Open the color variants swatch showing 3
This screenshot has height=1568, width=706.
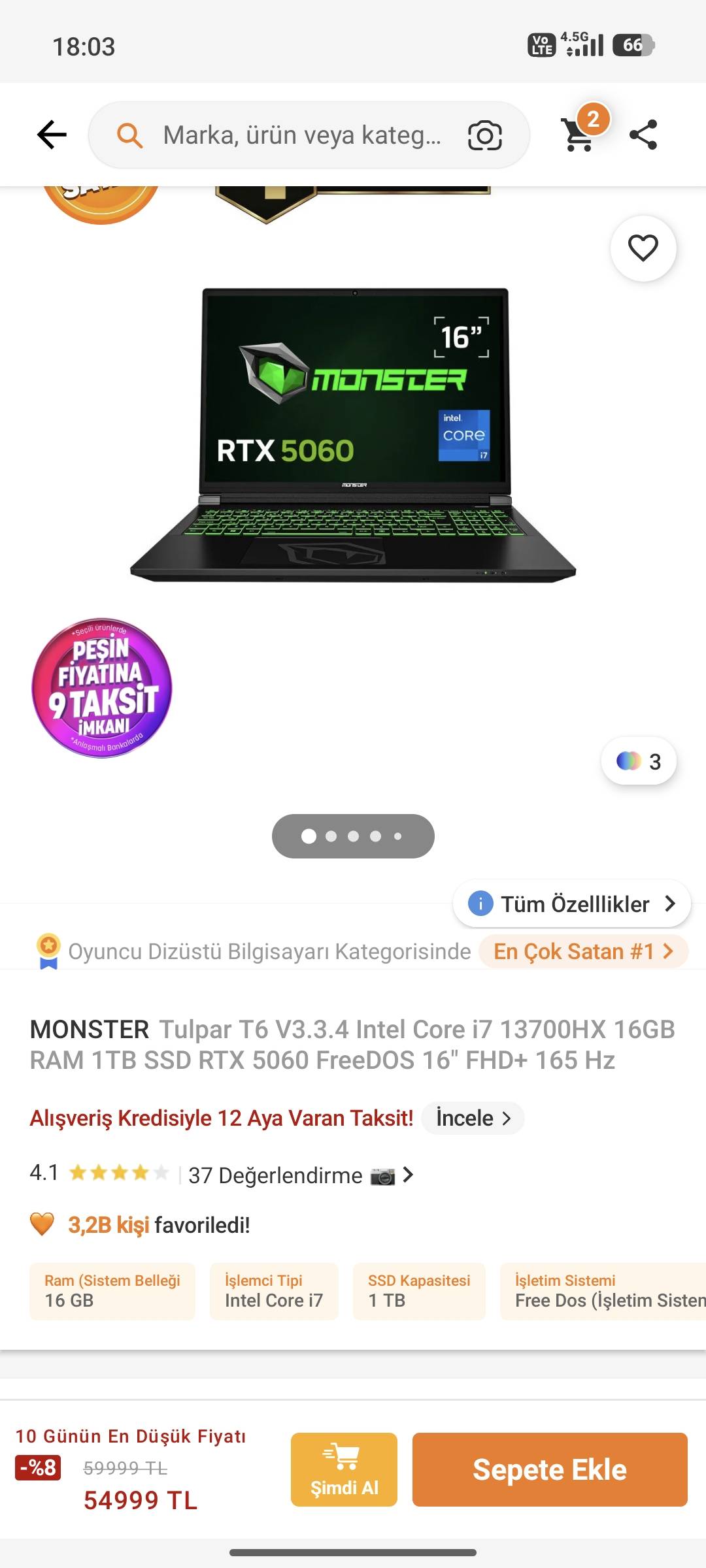point(639,761)
